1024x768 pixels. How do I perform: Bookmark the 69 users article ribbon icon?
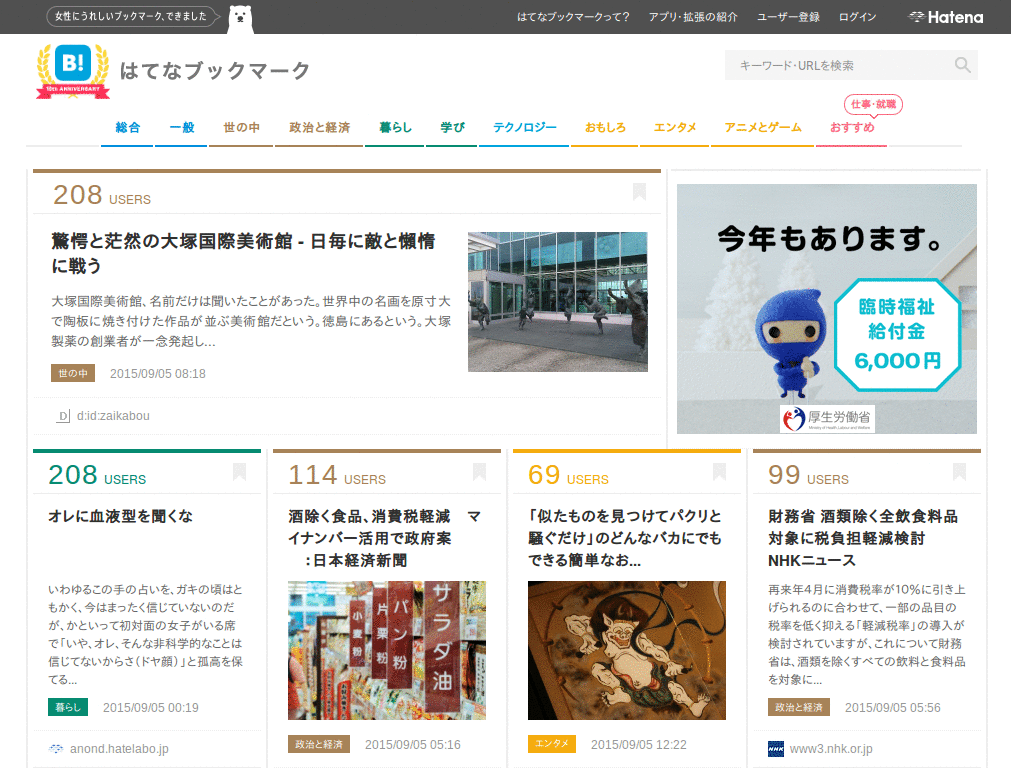tap(720, 472)
